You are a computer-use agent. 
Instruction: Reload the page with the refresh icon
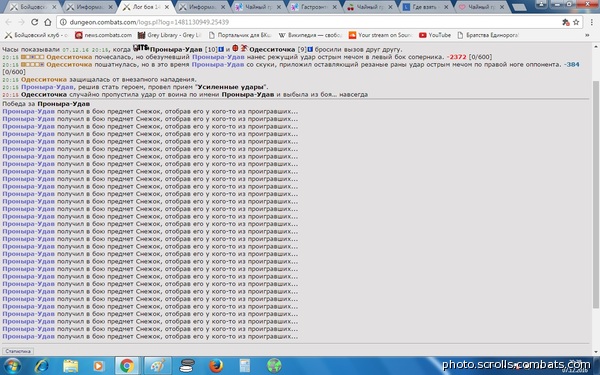click(x=34, y=22)
